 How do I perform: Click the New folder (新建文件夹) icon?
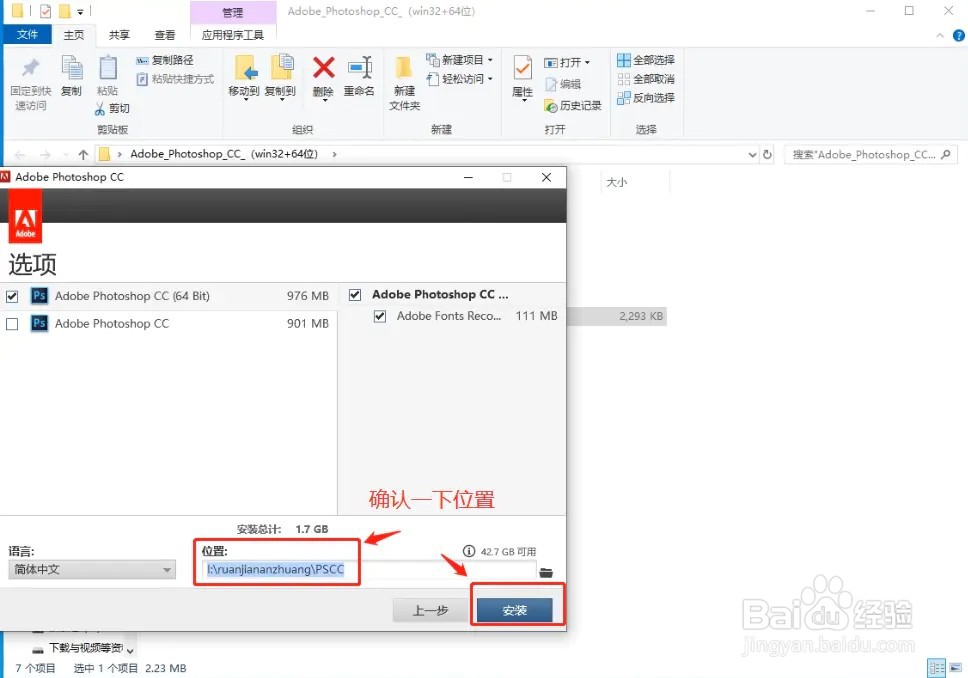(x=404, y=68)
